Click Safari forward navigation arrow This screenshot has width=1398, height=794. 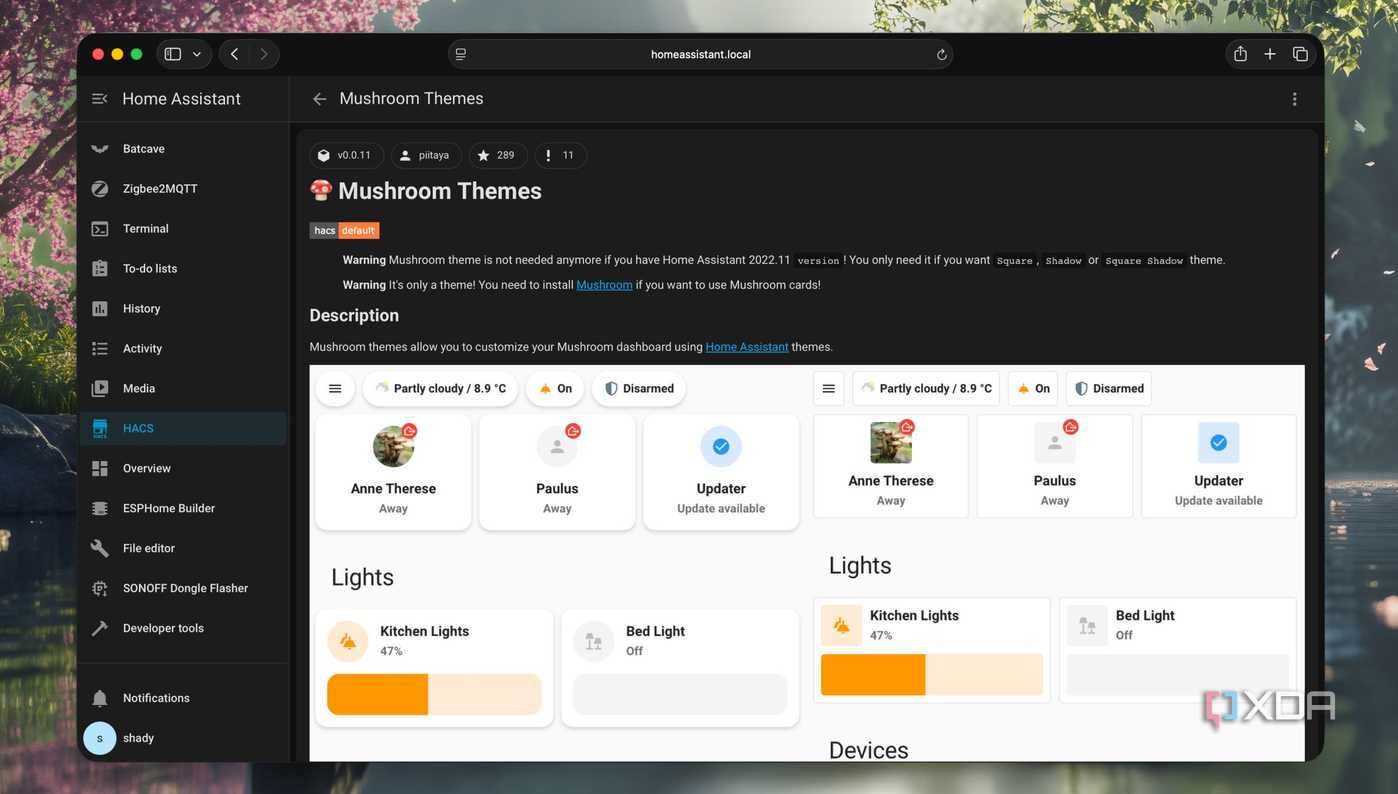point(264,54)
